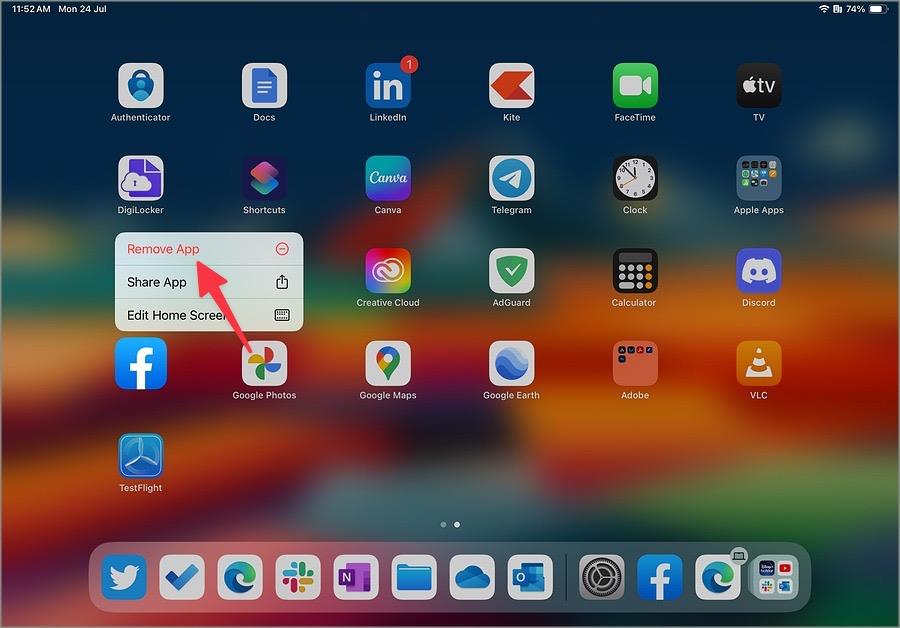Launch Outlook from the dock
The image size is (900, 628).
coord(530,577)
